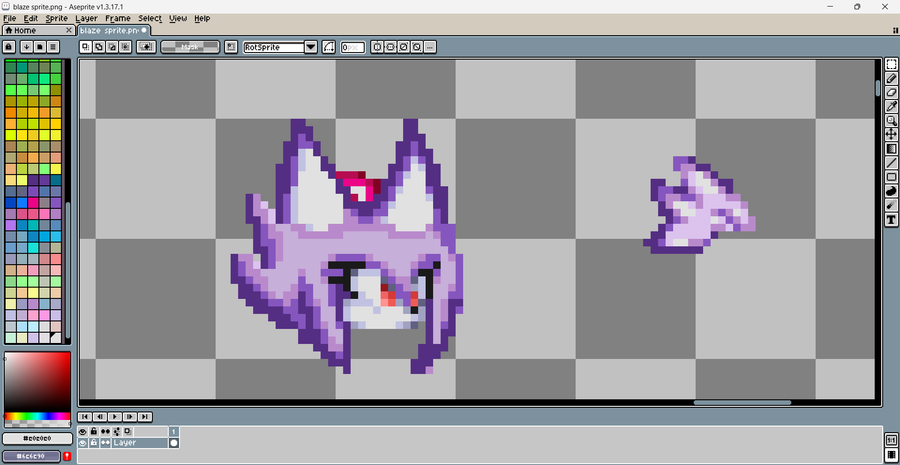Close the Home tab
Screen dimensions: 900x465
[69, 30]
